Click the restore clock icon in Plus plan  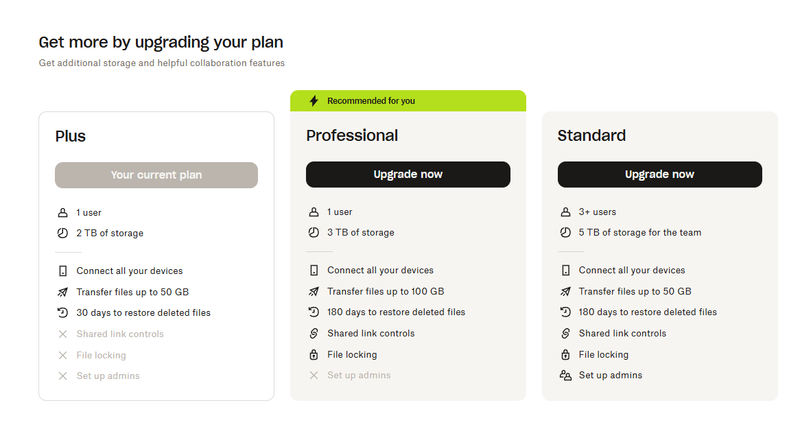[x=62, y=313]
